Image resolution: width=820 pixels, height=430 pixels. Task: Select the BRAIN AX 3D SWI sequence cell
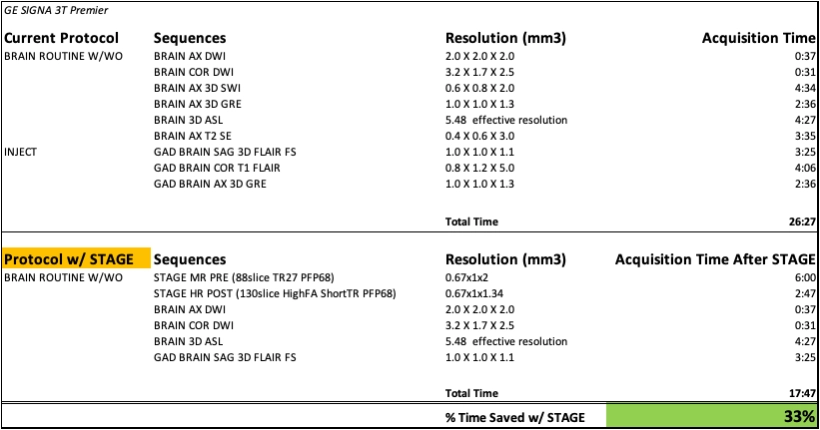[x=197, y=88]
